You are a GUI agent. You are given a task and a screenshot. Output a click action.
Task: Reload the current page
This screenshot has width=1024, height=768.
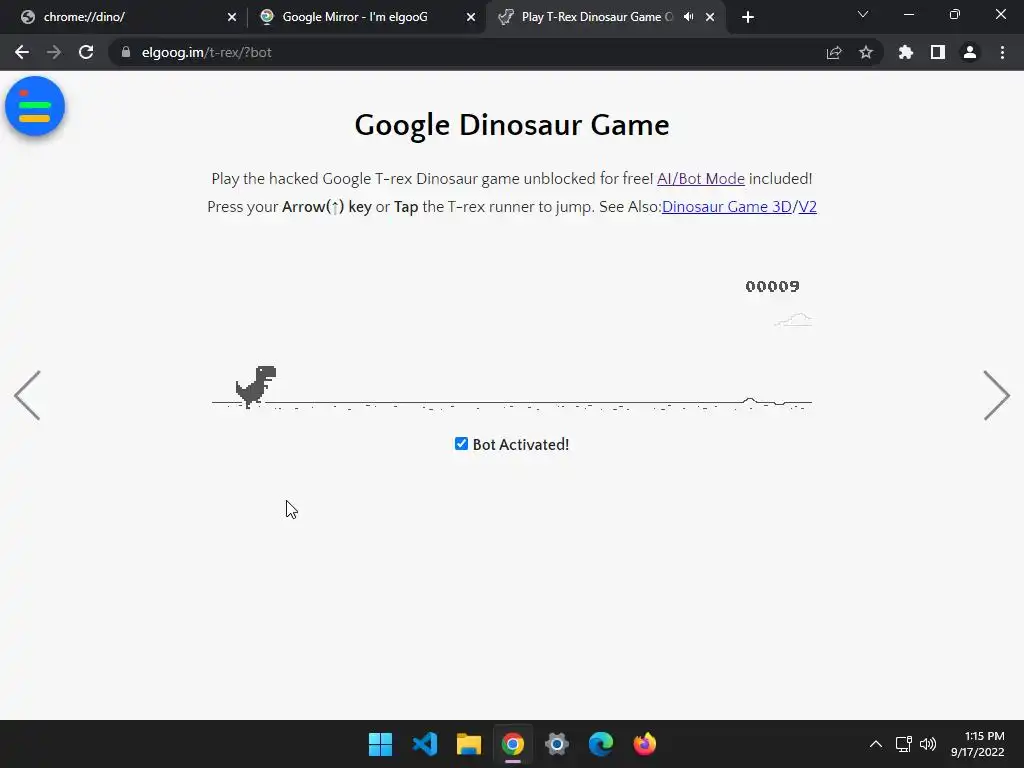tap(86, 52)
